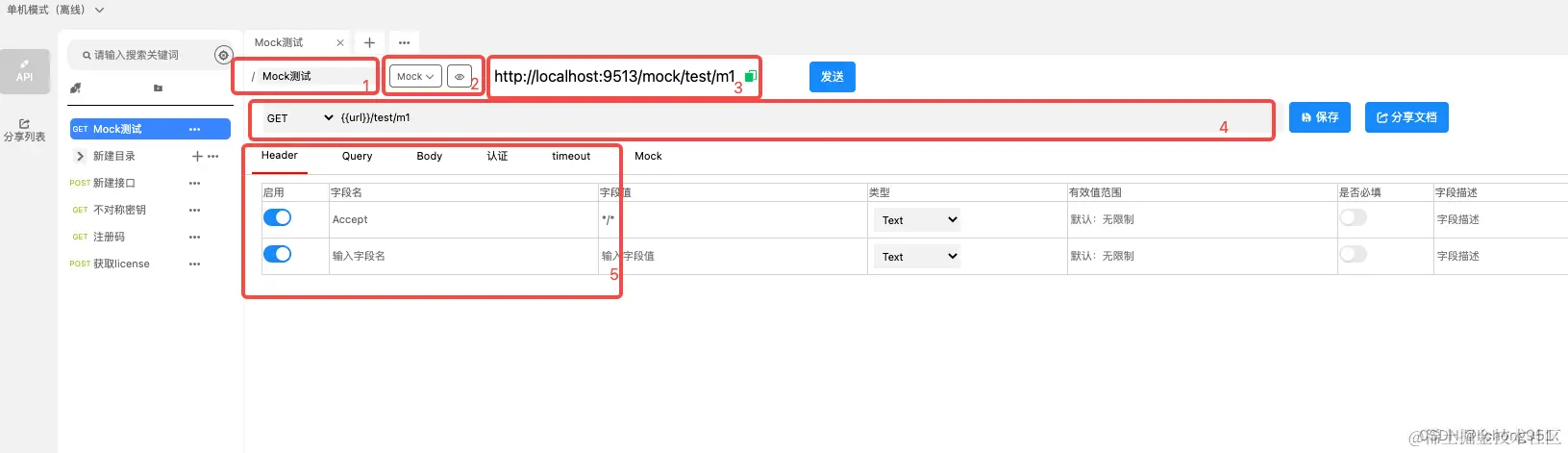This screenshot has width=1568, height=453.
Task: Click the search magnifier icon
Action: pos(87,56)
